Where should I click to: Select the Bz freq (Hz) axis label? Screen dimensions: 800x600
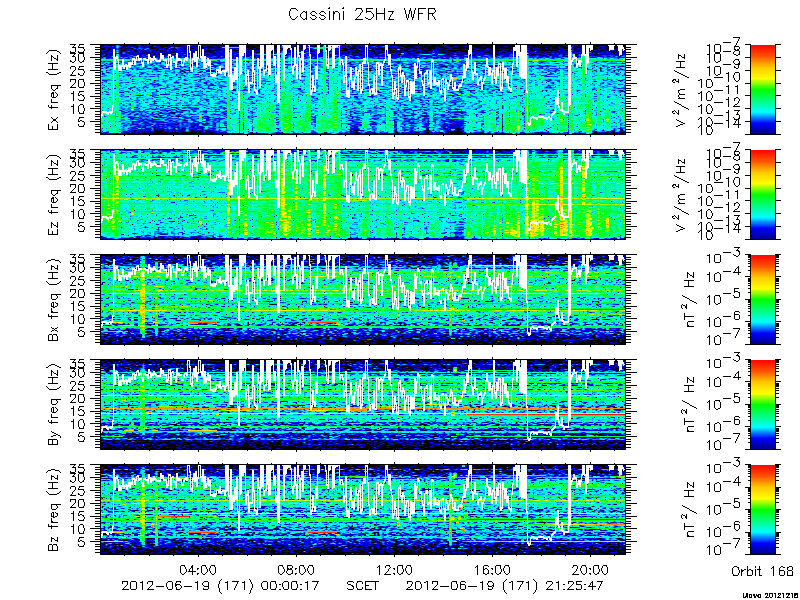[55, 510]
